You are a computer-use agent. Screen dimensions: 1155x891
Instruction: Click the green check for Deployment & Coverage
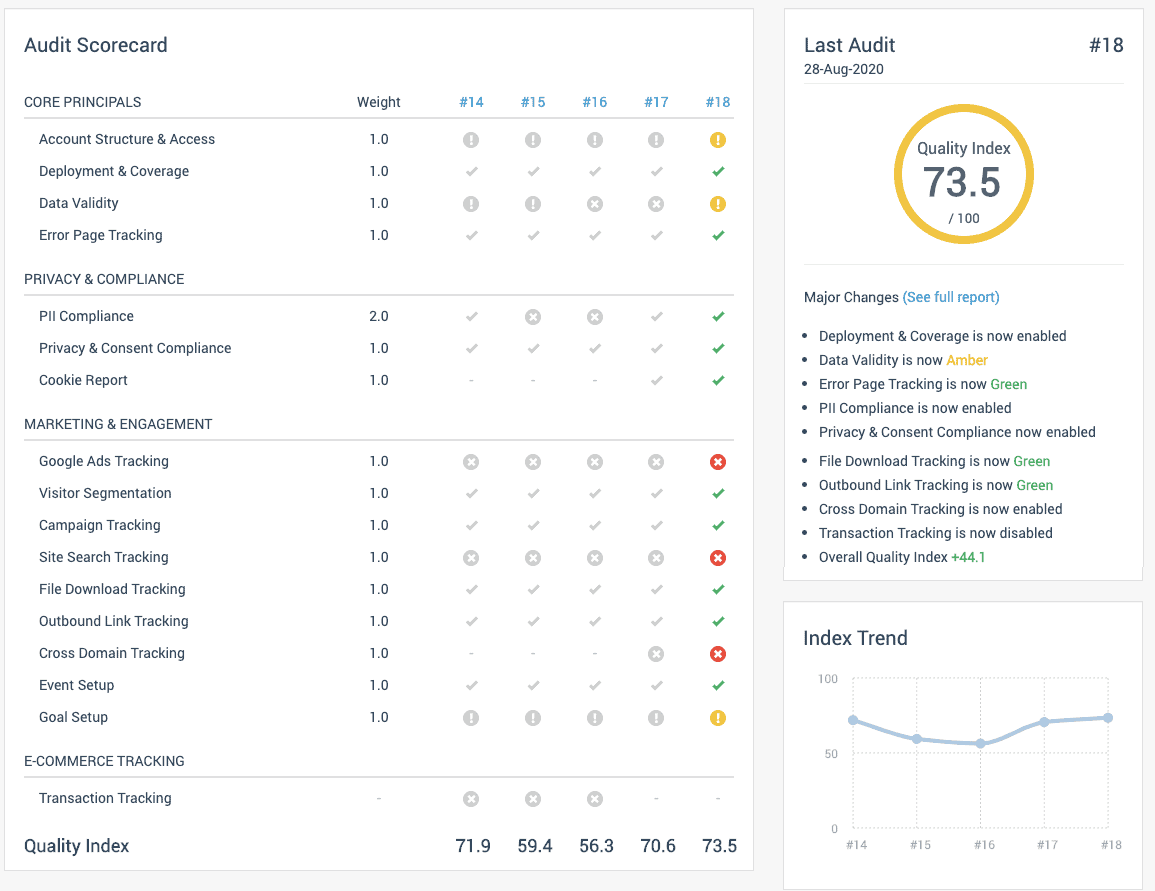[718, 172]
